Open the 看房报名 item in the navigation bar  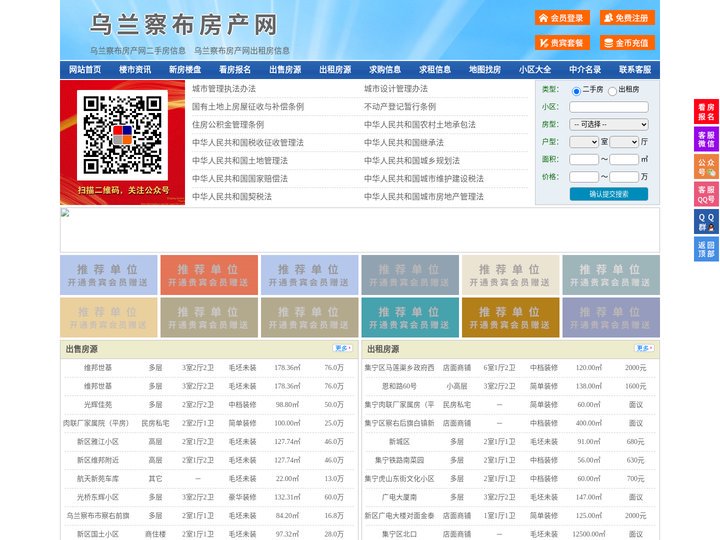(x=235, y=70)
